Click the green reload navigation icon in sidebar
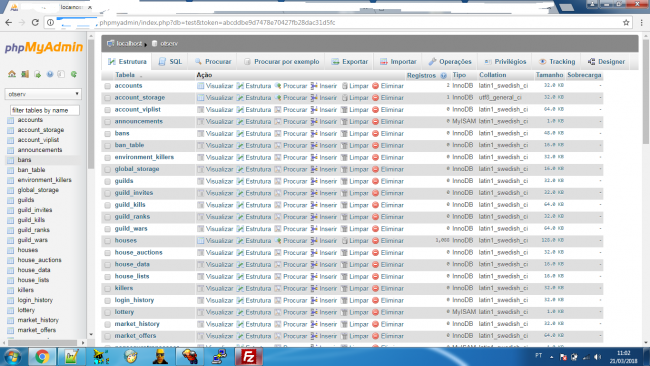 74,74
